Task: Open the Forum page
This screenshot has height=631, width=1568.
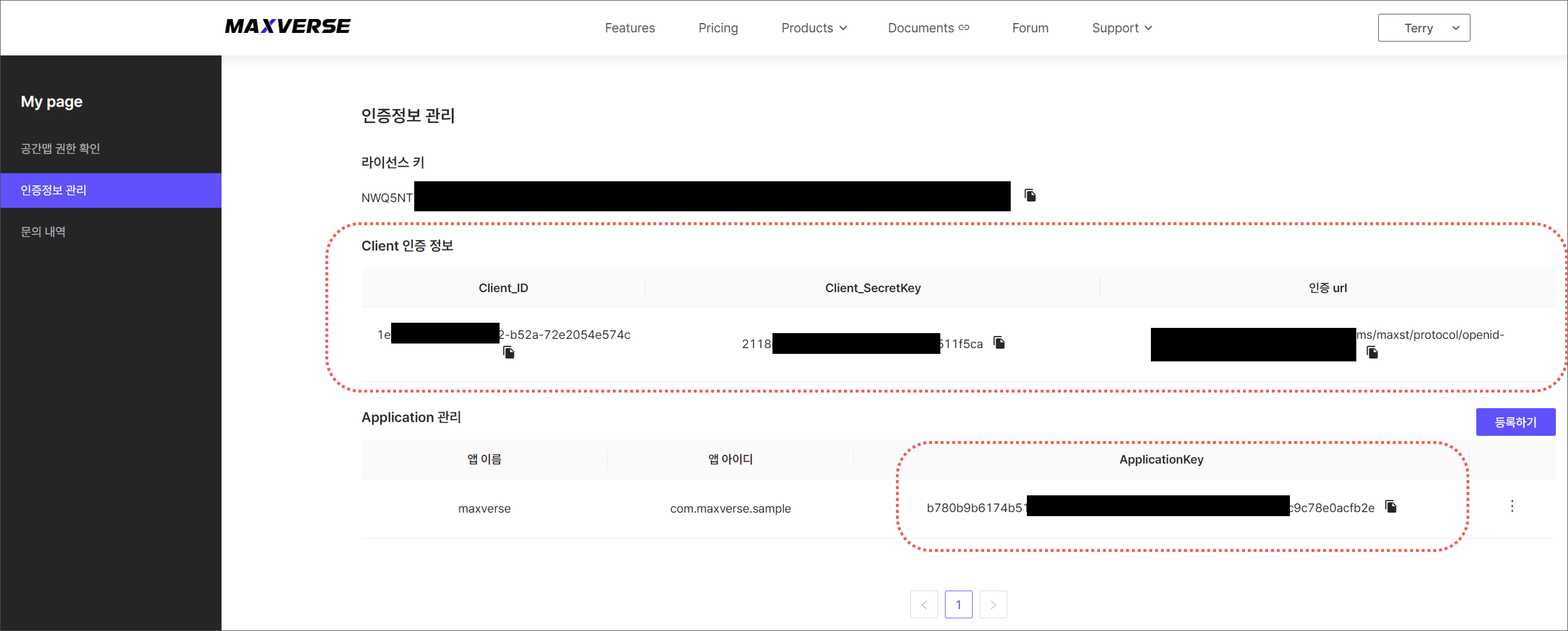Action: [x=1030, y=28]
